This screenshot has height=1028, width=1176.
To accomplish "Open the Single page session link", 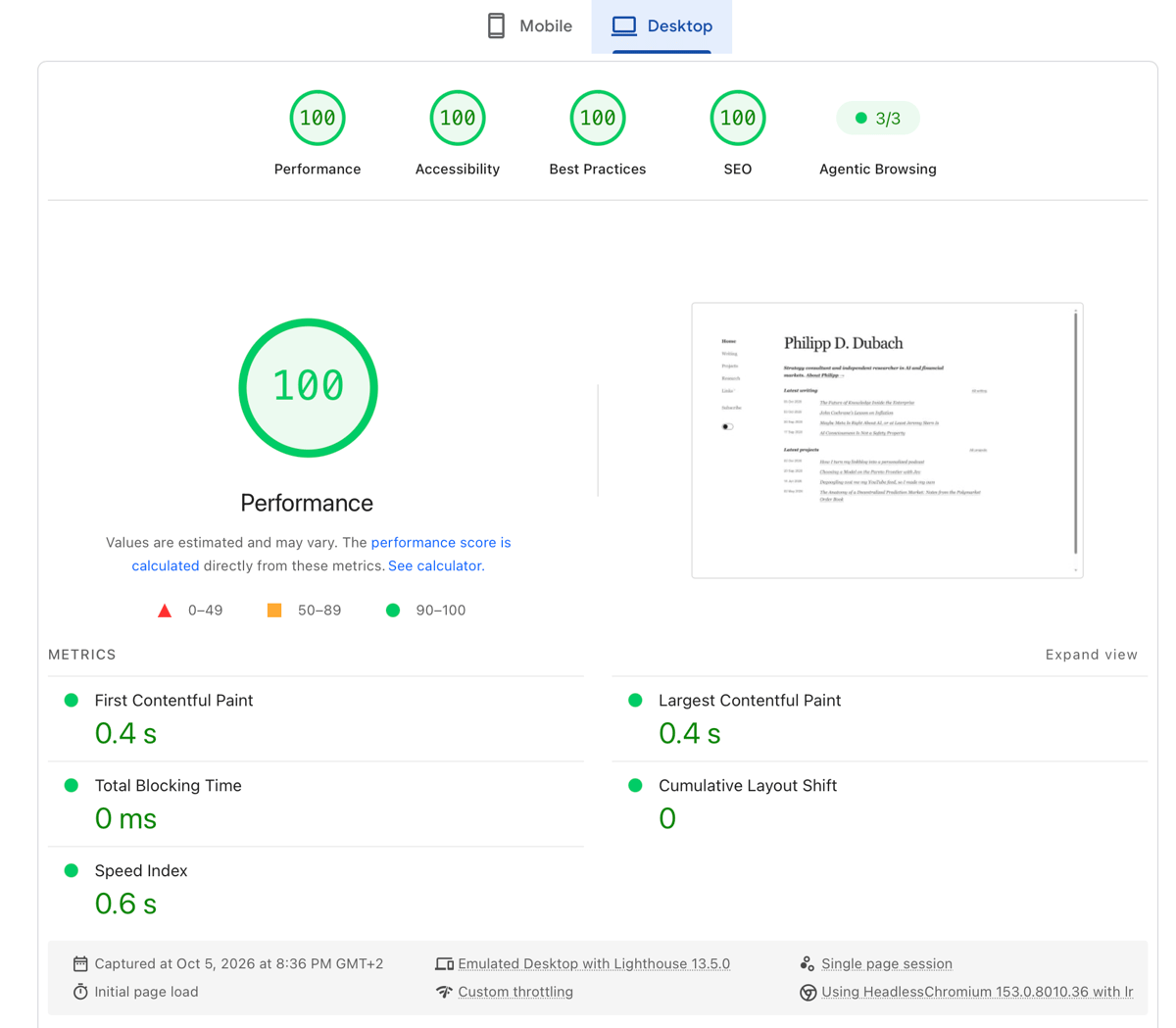I will pyautogui.click(x=887, y=964).
